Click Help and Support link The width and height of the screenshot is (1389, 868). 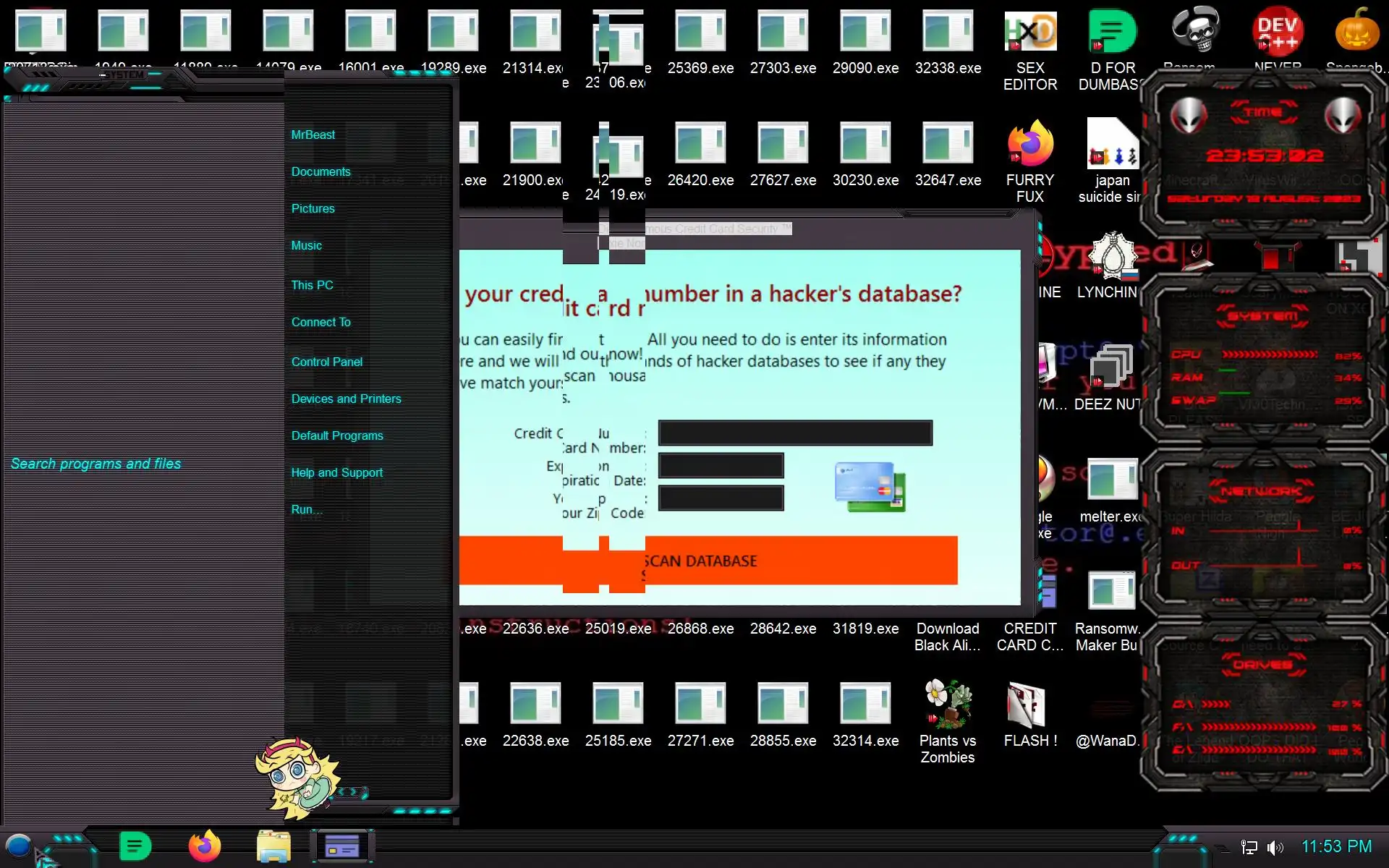[336, 472]
